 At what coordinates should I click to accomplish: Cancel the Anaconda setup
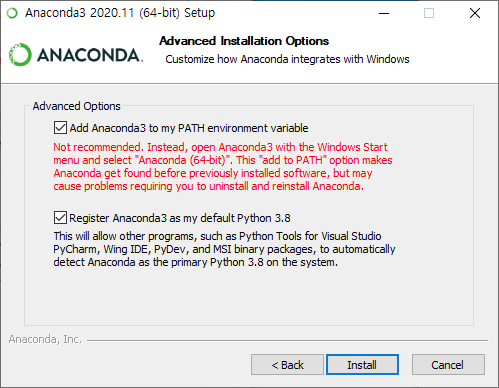point(448,365)
